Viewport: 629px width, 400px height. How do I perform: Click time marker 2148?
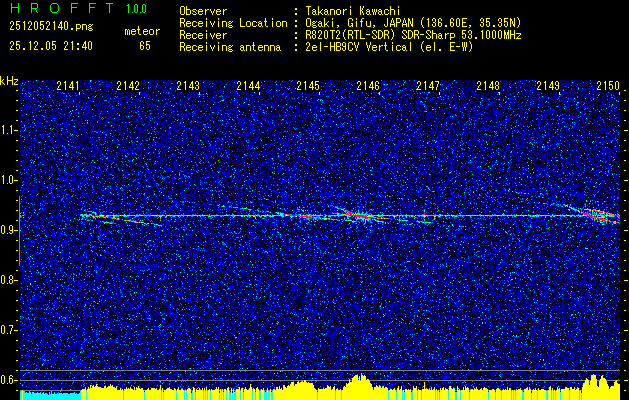[x=488, y=85]
